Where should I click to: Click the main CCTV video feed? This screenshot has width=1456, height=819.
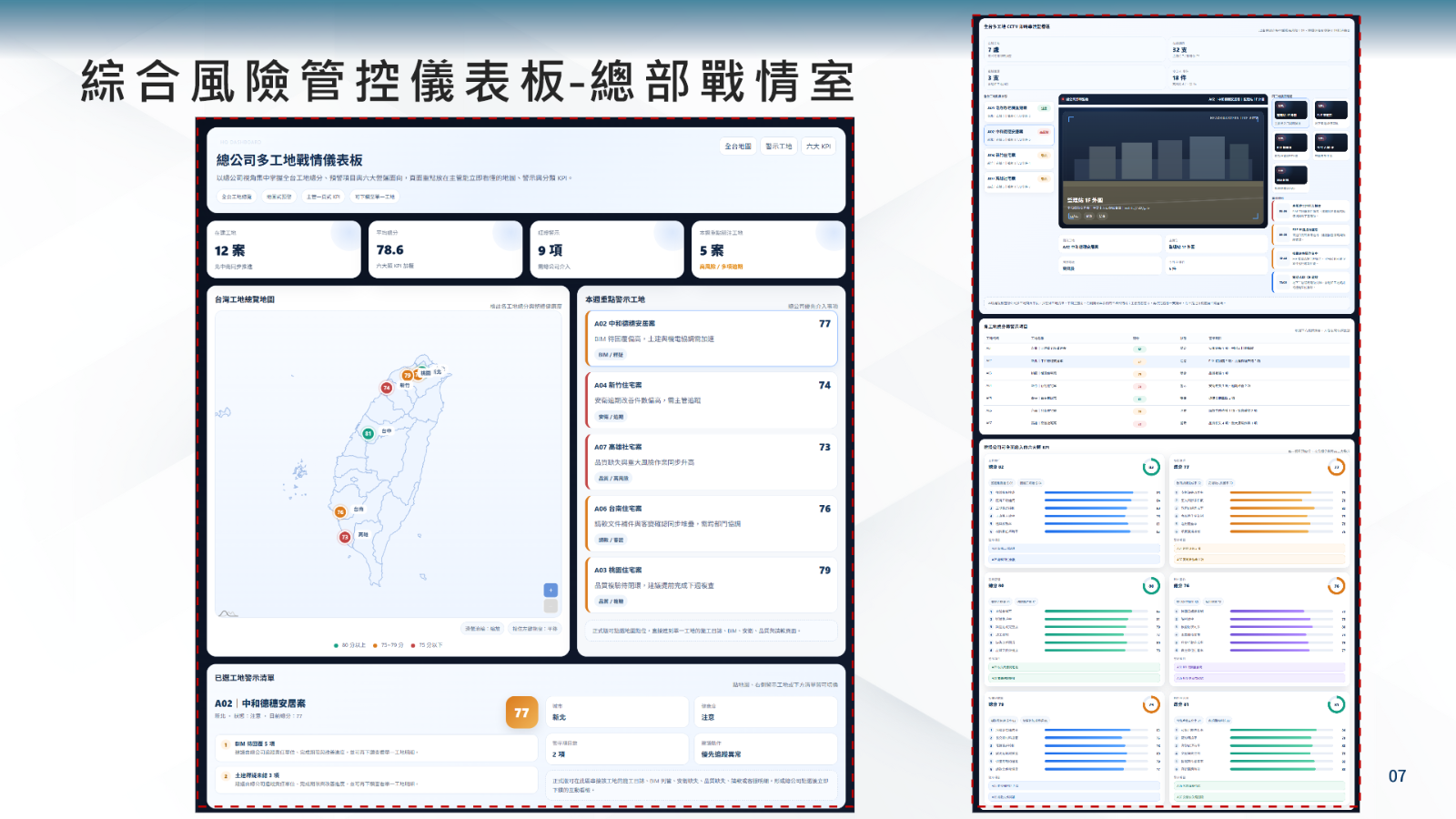pyautogui.click(x=1162, y=166)
